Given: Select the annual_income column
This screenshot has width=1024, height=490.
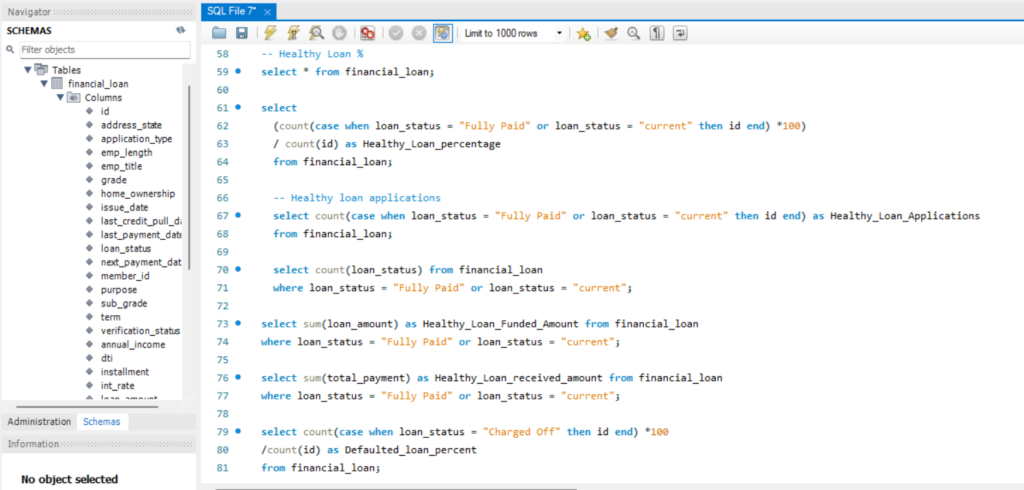Looking at the screenshot, I should [133, 344].
